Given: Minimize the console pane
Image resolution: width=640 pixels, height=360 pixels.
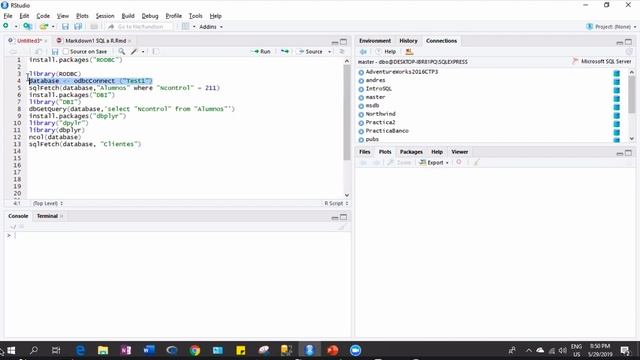Looking at the screenshot, I should (335, 218).
